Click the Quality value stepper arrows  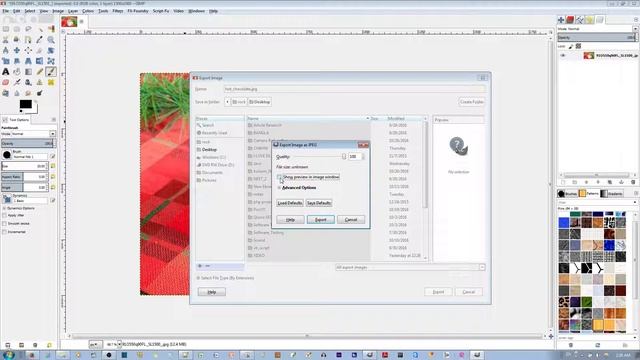(363, 156)
